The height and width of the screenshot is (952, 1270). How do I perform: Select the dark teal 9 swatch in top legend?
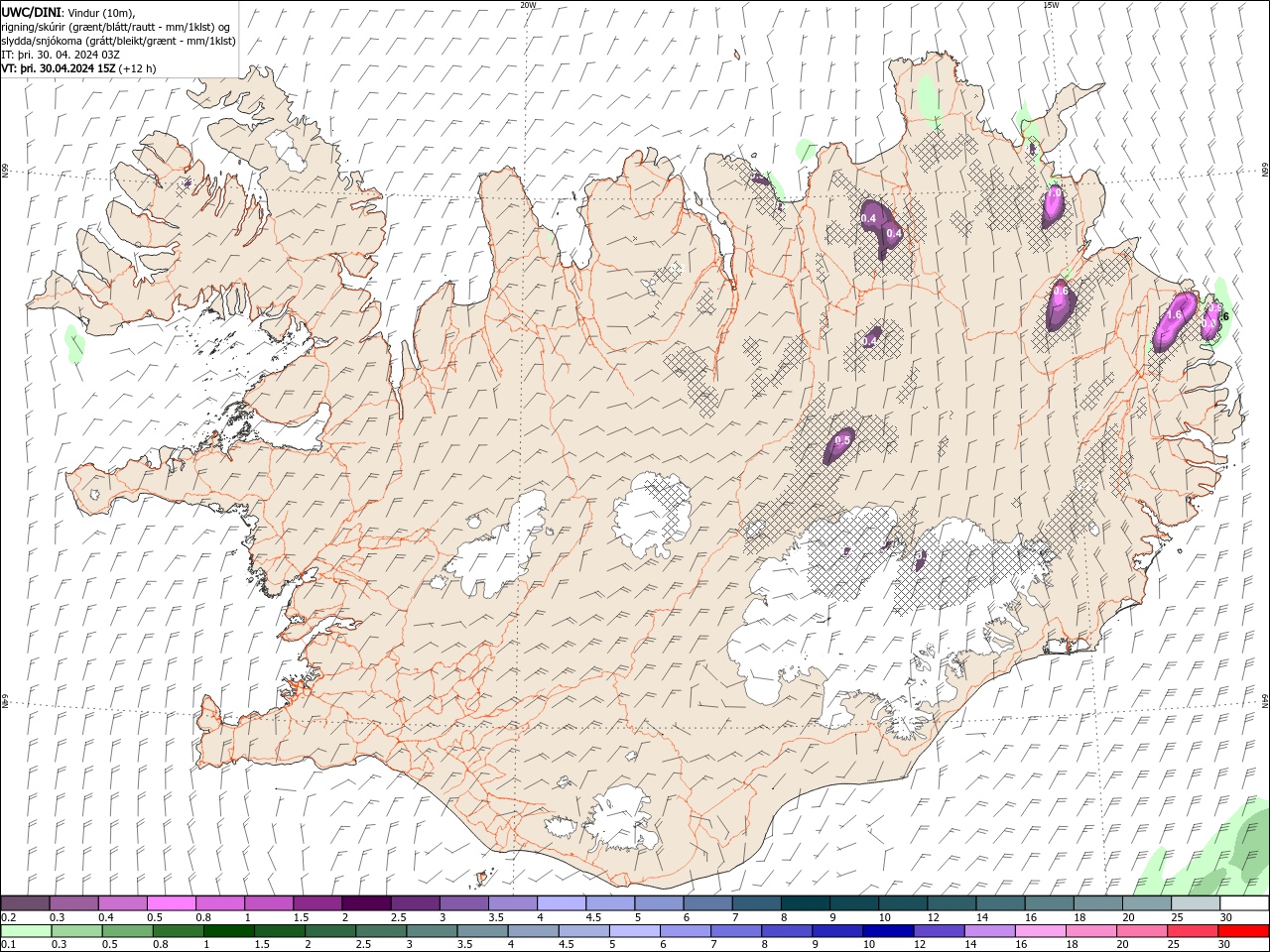click(854, 903)
